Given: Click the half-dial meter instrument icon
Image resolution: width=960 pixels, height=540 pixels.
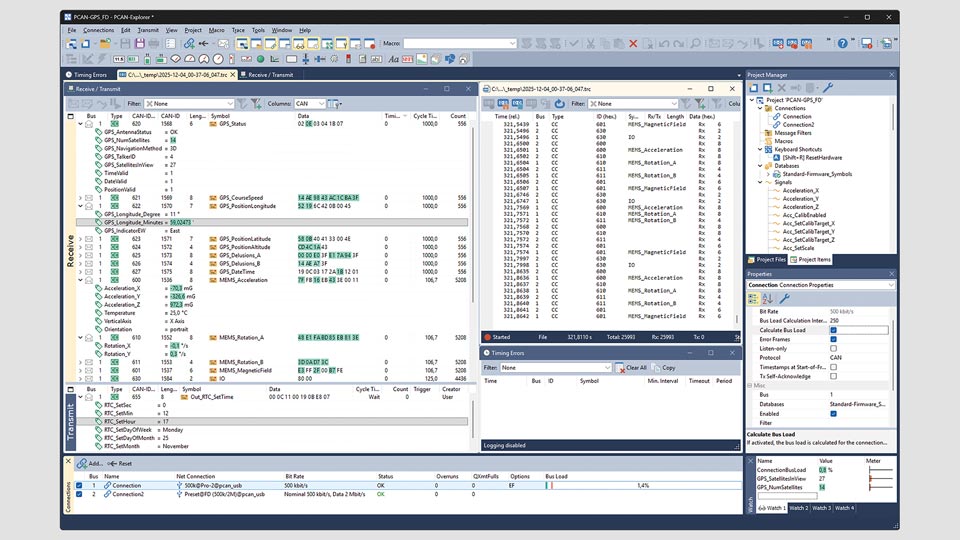Looking at the screenshot, I should point(190,59).
